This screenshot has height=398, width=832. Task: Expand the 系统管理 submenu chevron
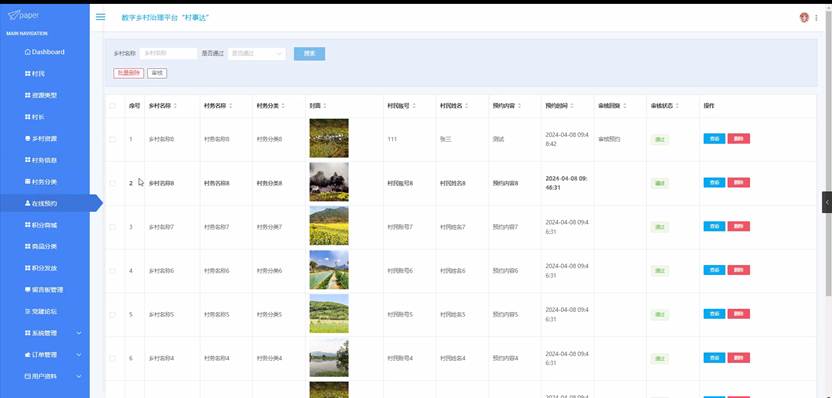pyautogui.click(x=79, y=333)
